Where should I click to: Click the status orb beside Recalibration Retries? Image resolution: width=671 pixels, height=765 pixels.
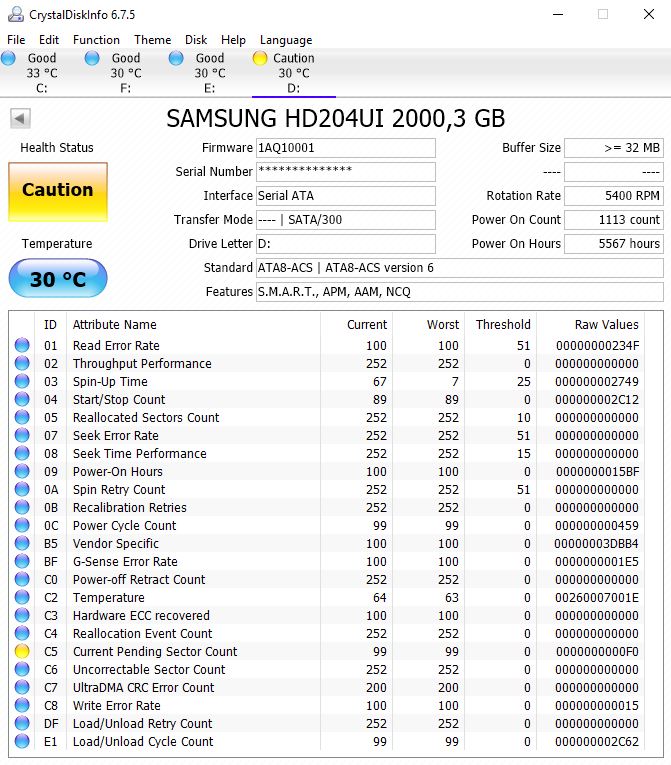pos(22,507)
